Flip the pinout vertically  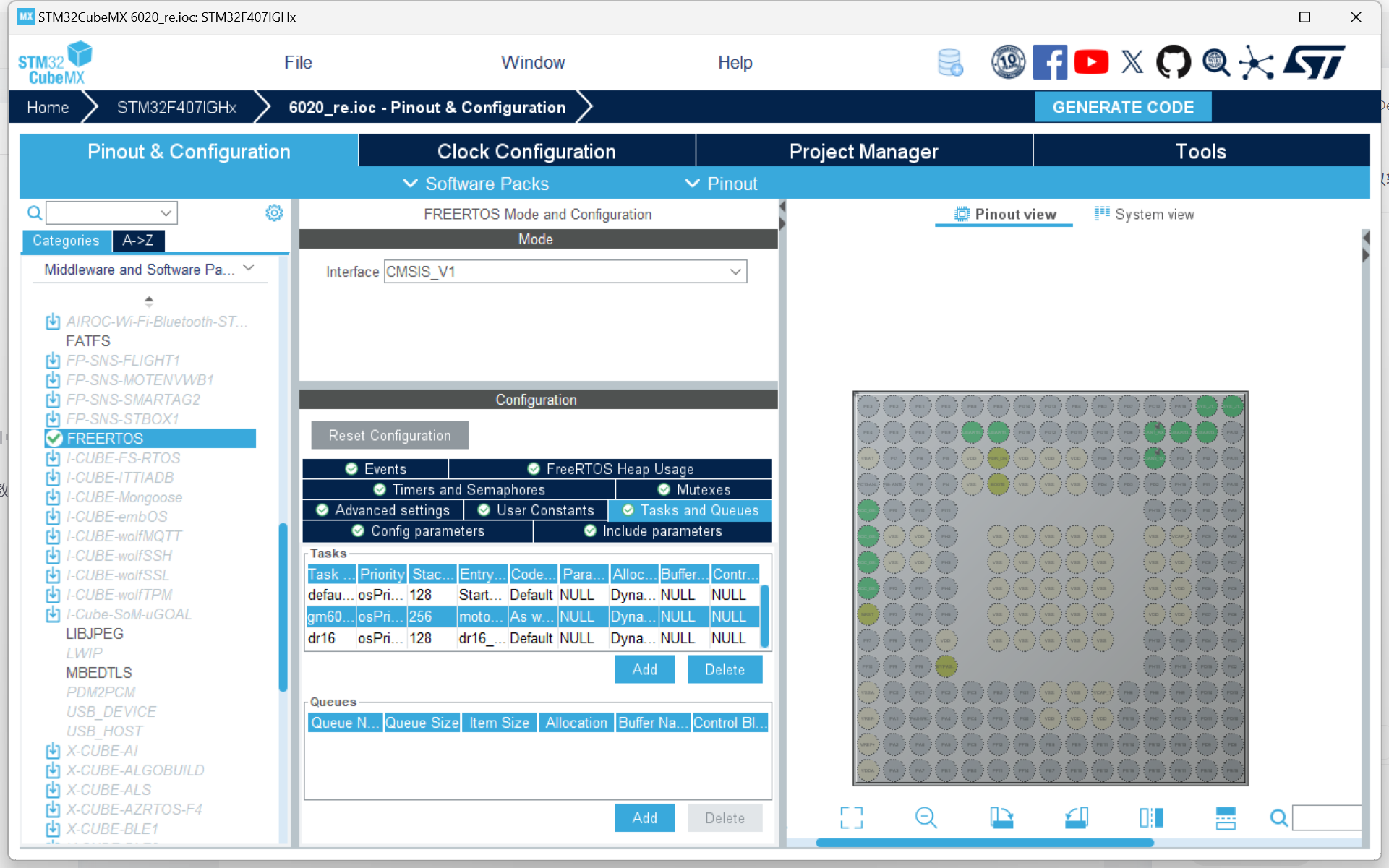tap(1225, 817)
